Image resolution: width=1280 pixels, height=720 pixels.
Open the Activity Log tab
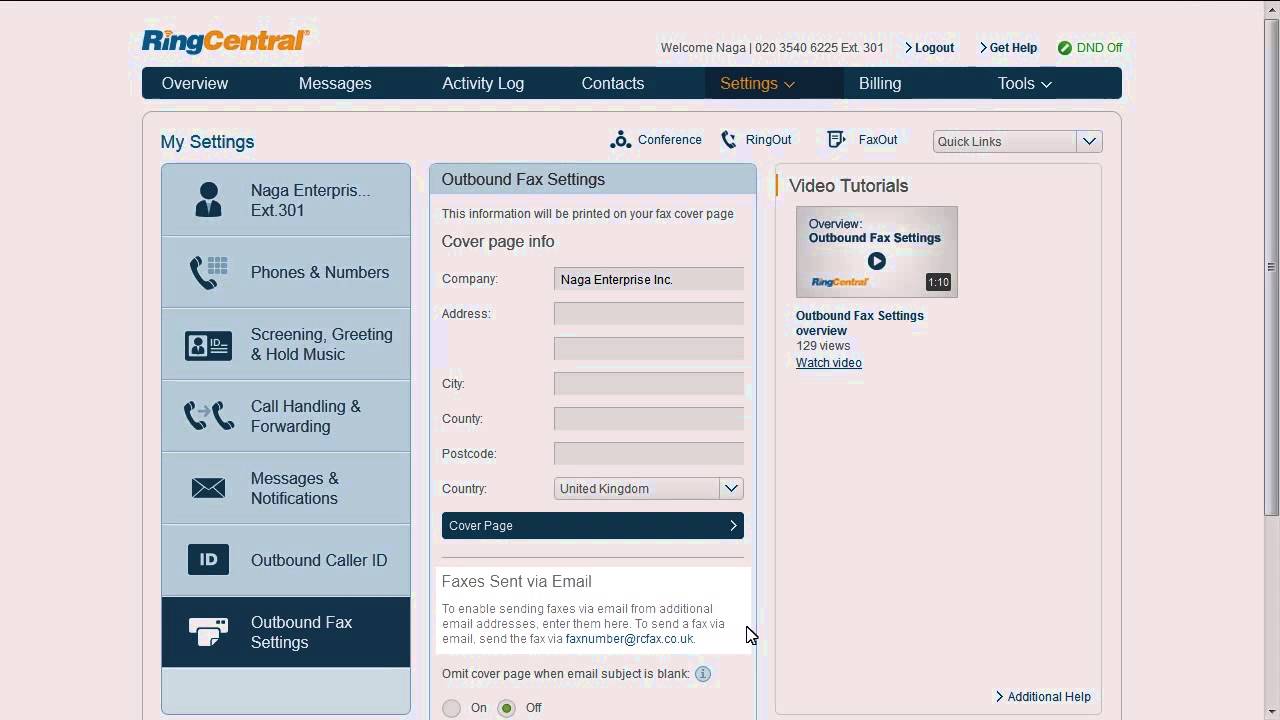[x=483, y=84]
